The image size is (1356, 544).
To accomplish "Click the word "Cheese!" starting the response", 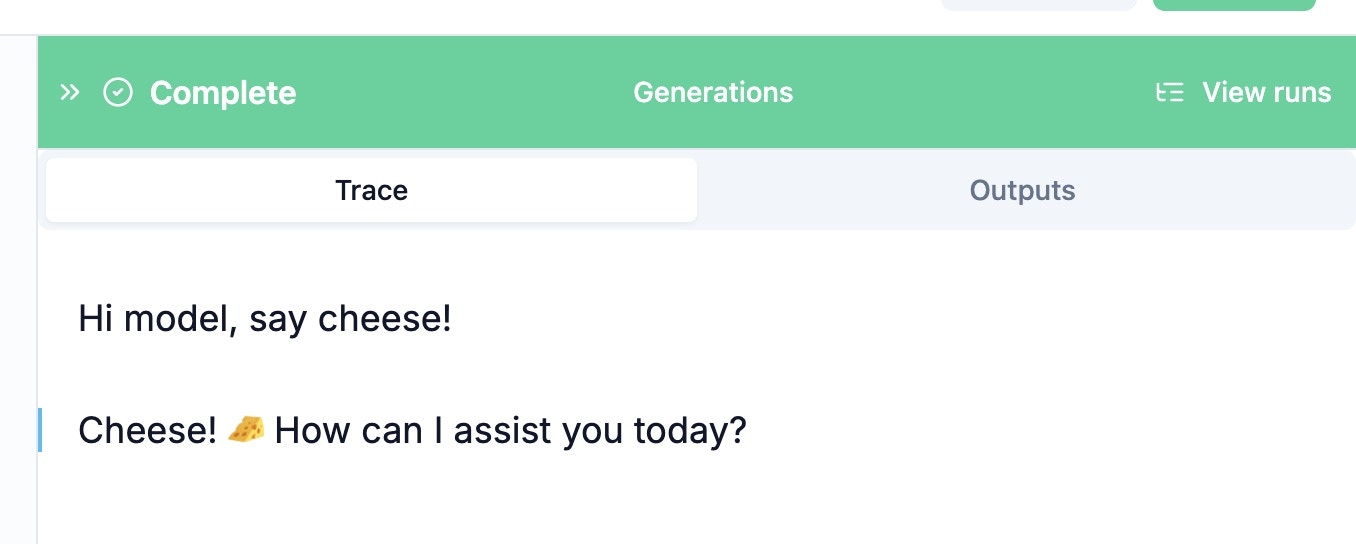I will [x=147, y=431].
